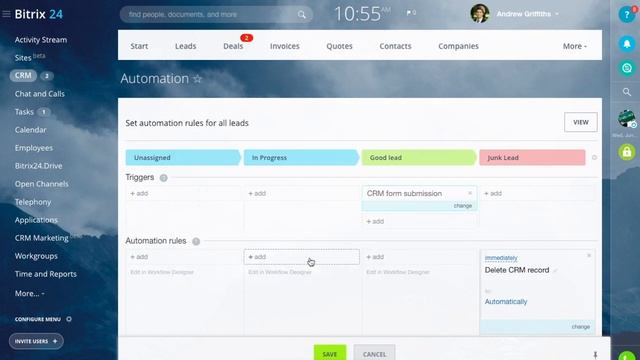The width and height of the screenshot is (640, 360).
Task: Edit Good lead in Workflow Designer
Action: [x=398, y=272]
